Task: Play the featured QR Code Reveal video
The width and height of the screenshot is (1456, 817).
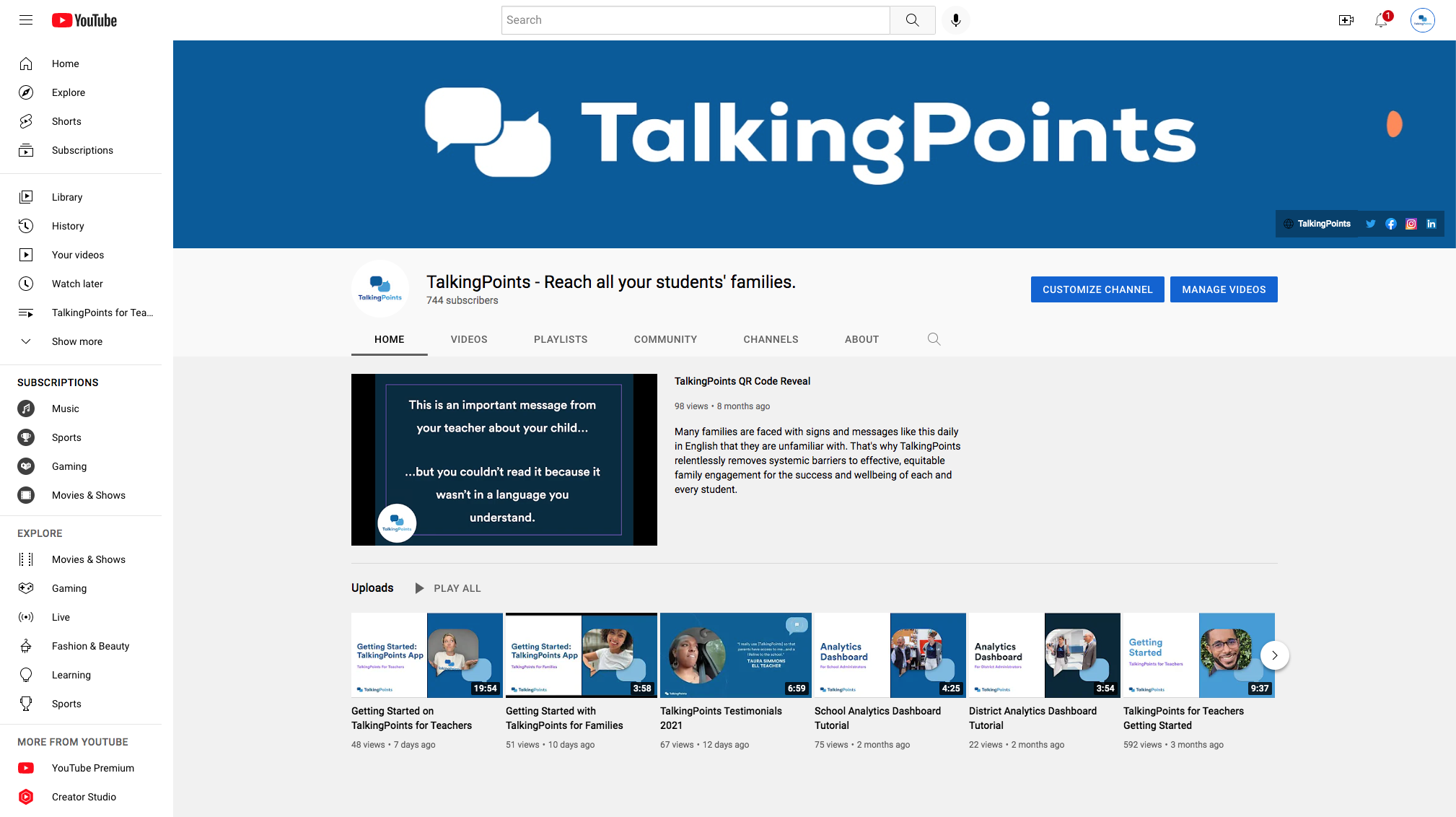Action: (504, 460)
